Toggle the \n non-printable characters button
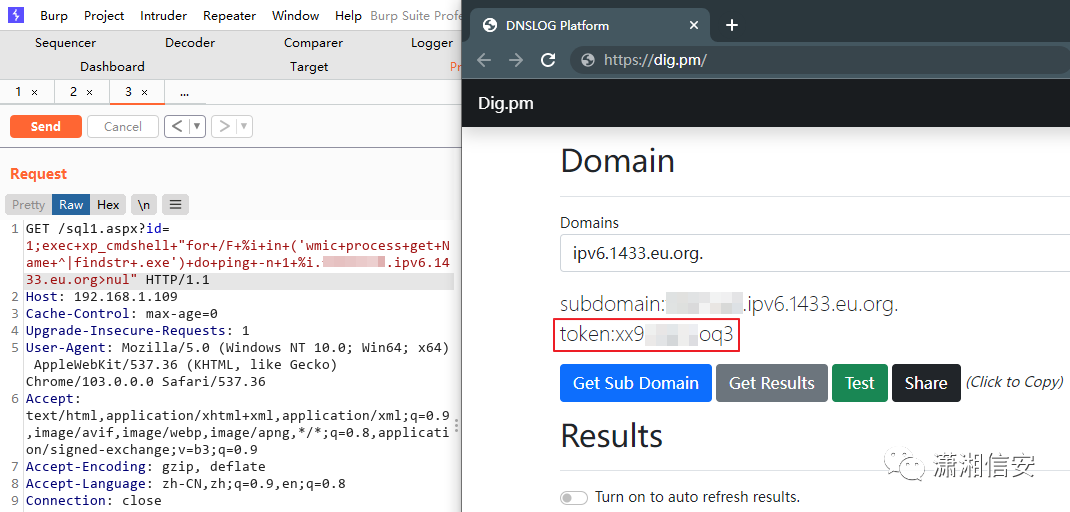This screenshot has height=512, width=1070. tap(144, 205)
